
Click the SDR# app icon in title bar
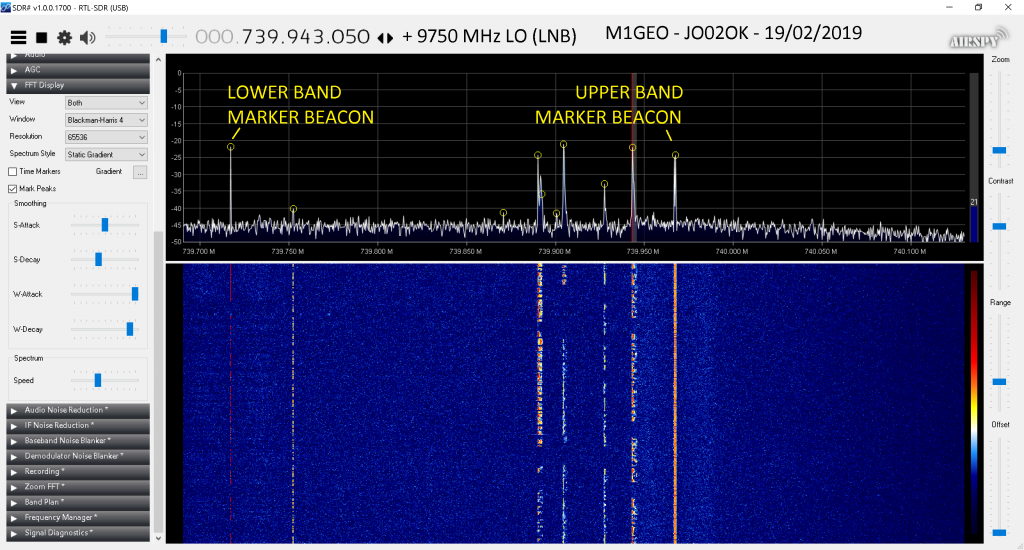(6, 7)
